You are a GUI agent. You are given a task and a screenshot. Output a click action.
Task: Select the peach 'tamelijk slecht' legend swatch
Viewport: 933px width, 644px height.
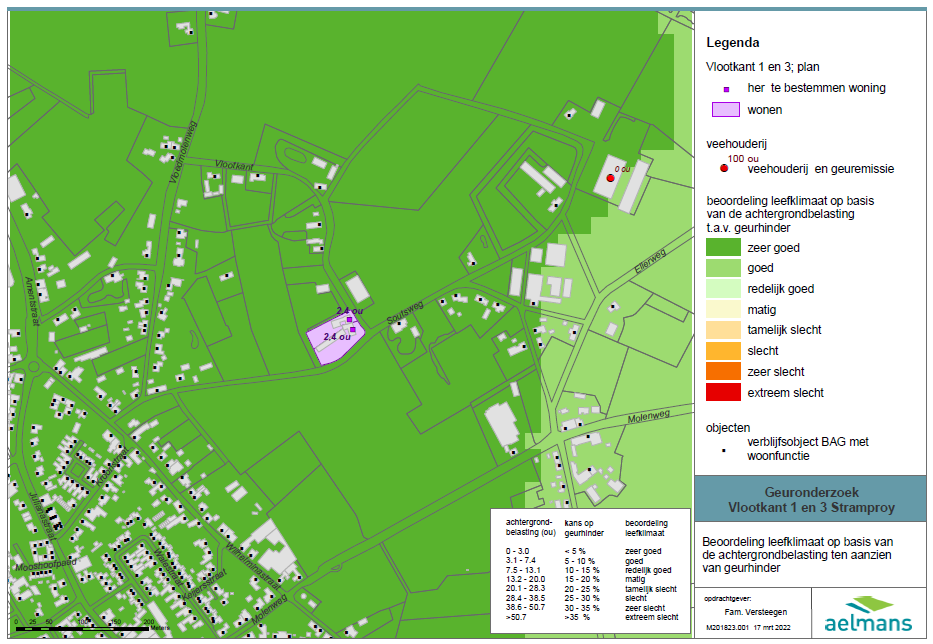tap(723, 330)
